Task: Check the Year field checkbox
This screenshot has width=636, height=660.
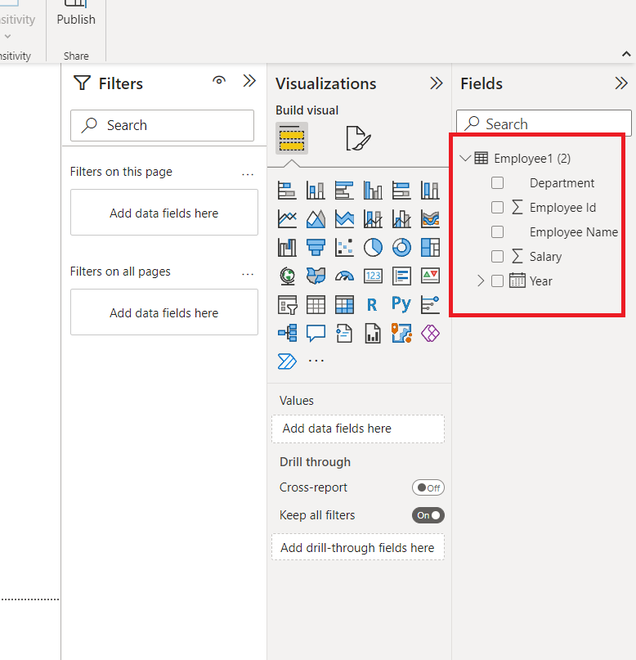Action: click(x=497, y=281)
